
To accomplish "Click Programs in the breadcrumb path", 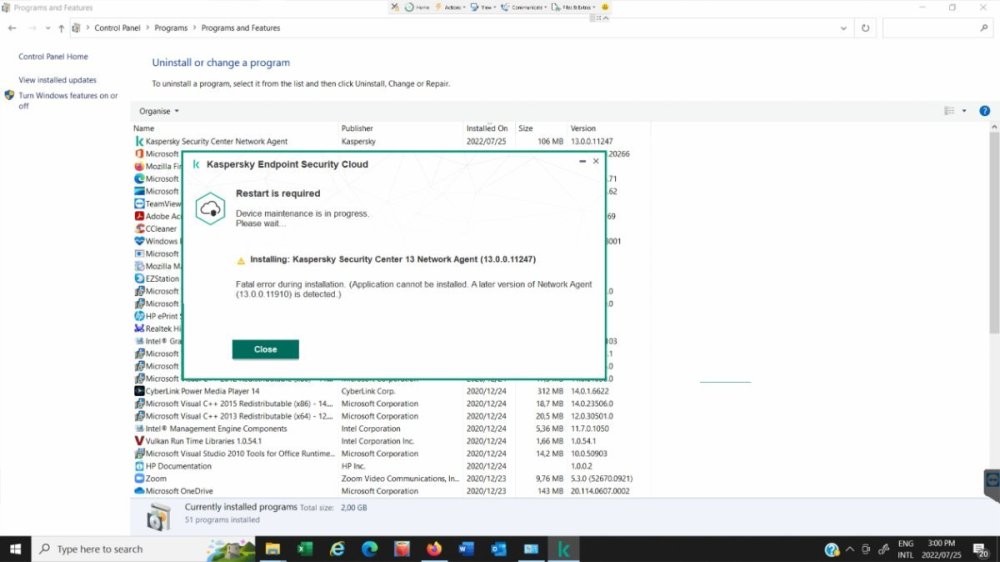I will (171, 28).
